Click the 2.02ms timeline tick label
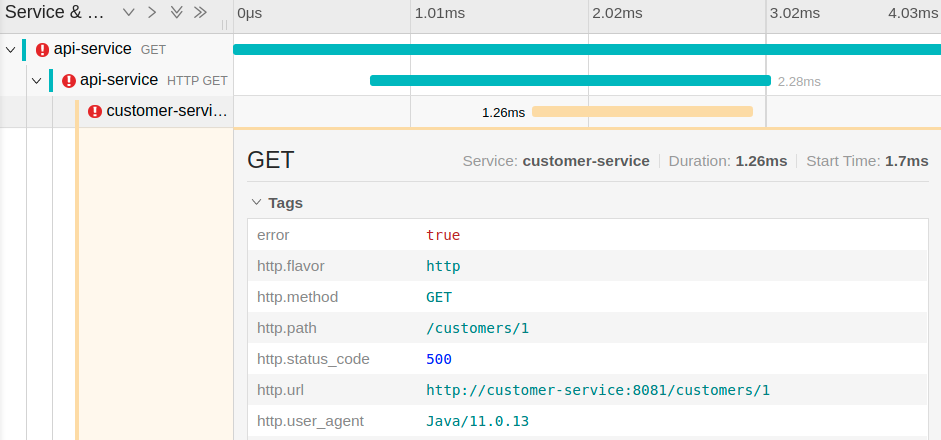 coord(618,13)
